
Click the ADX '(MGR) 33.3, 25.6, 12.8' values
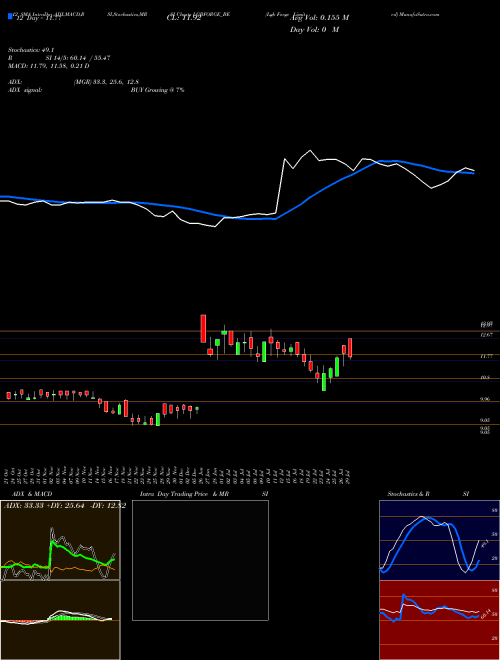click(106, 82)
